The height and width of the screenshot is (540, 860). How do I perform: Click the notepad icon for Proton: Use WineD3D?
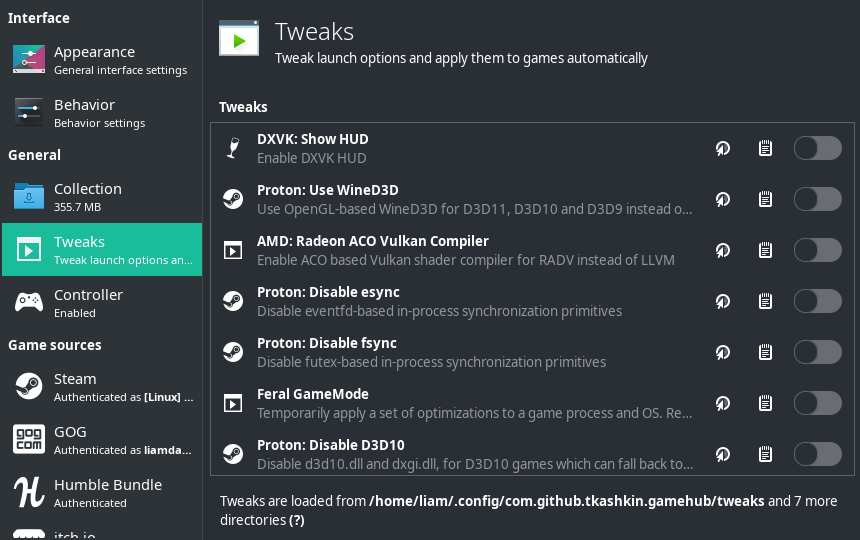point(765,199)
